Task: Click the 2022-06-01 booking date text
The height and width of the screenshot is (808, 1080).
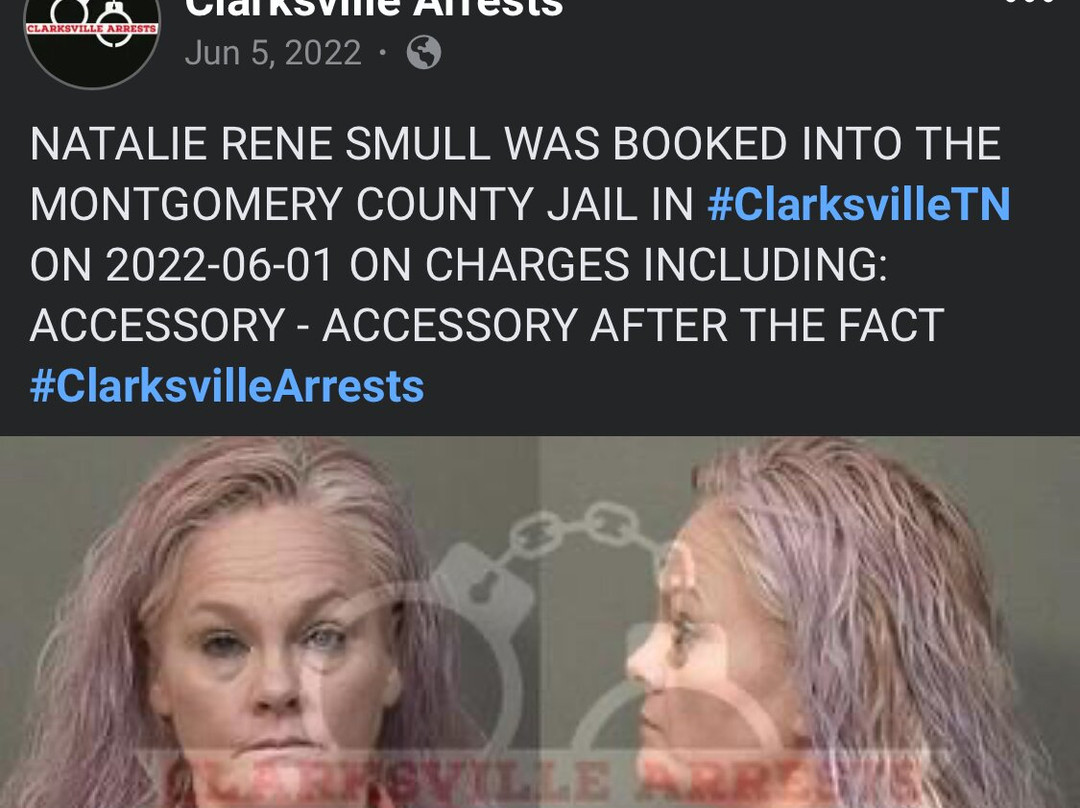Action: click(x=220, y=265)
